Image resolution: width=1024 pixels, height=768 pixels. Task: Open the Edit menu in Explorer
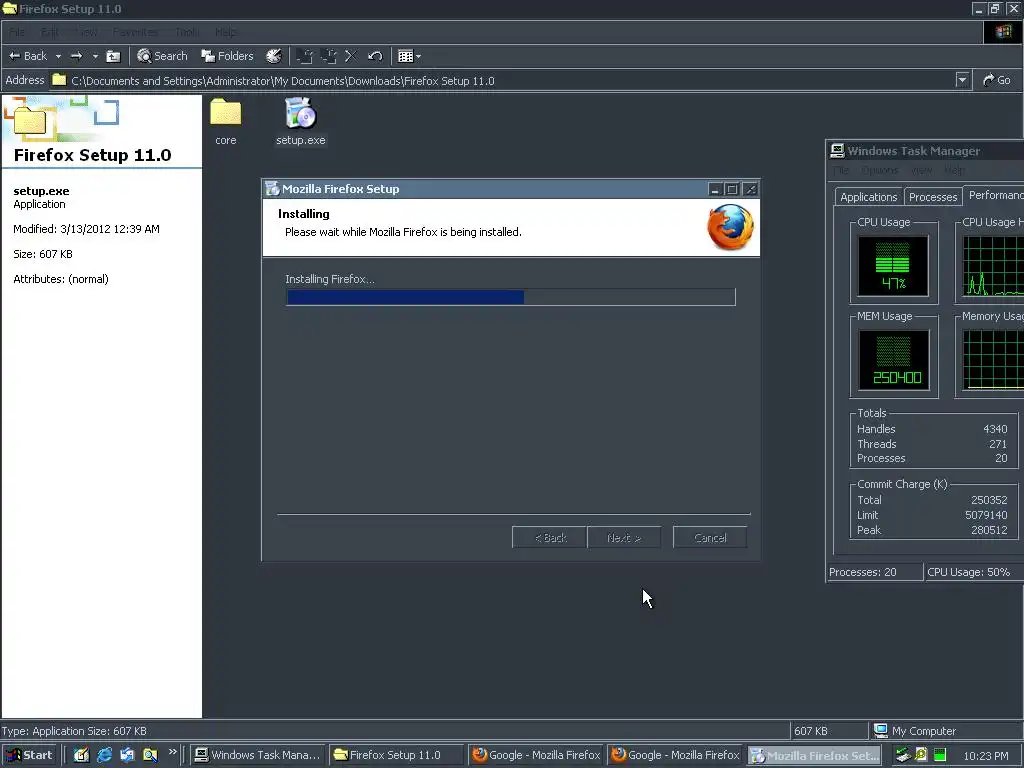pos(50,32)
